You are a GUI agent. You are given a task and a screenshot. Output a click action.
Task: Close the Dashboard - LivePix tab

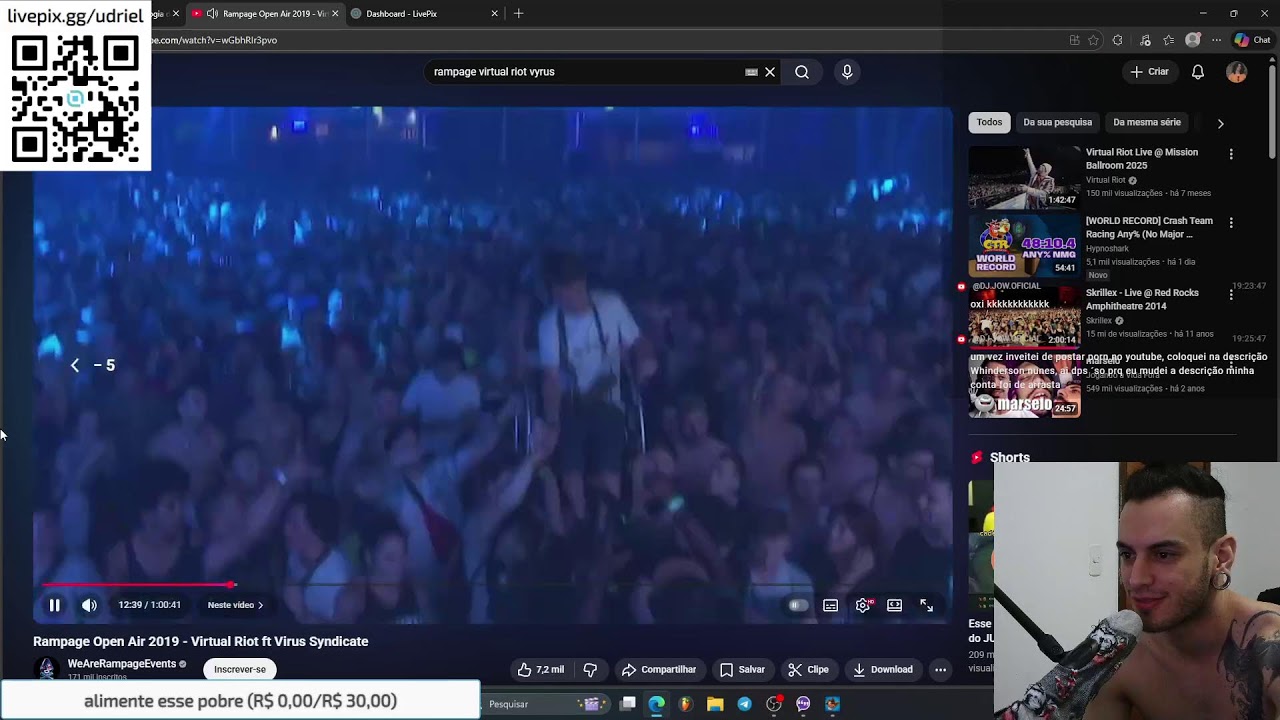[494, 14]
